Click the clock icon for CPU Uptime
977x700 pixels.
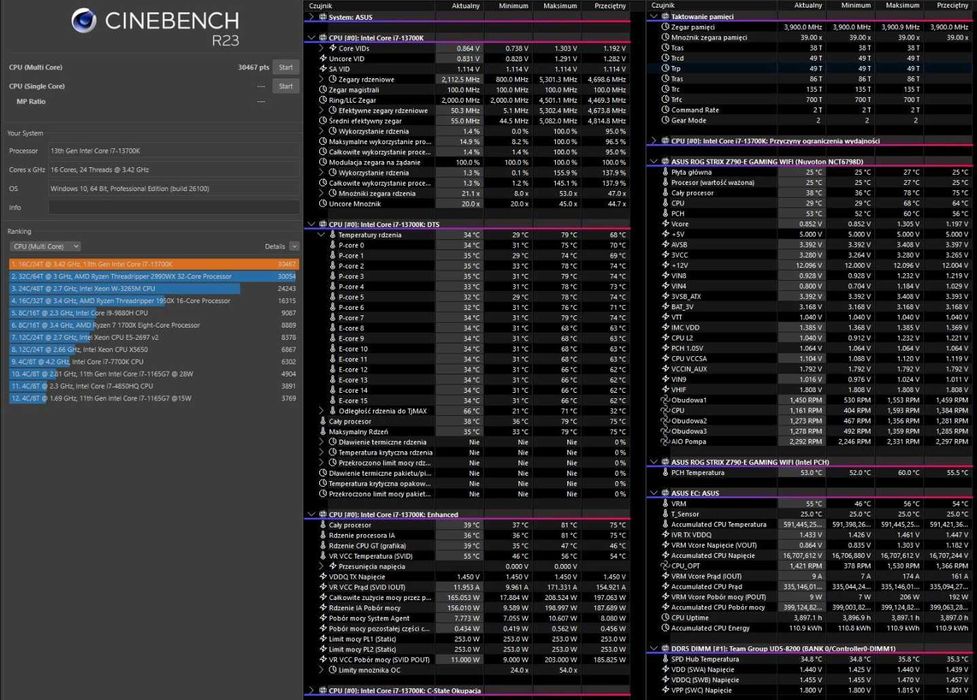coord(665,618)
